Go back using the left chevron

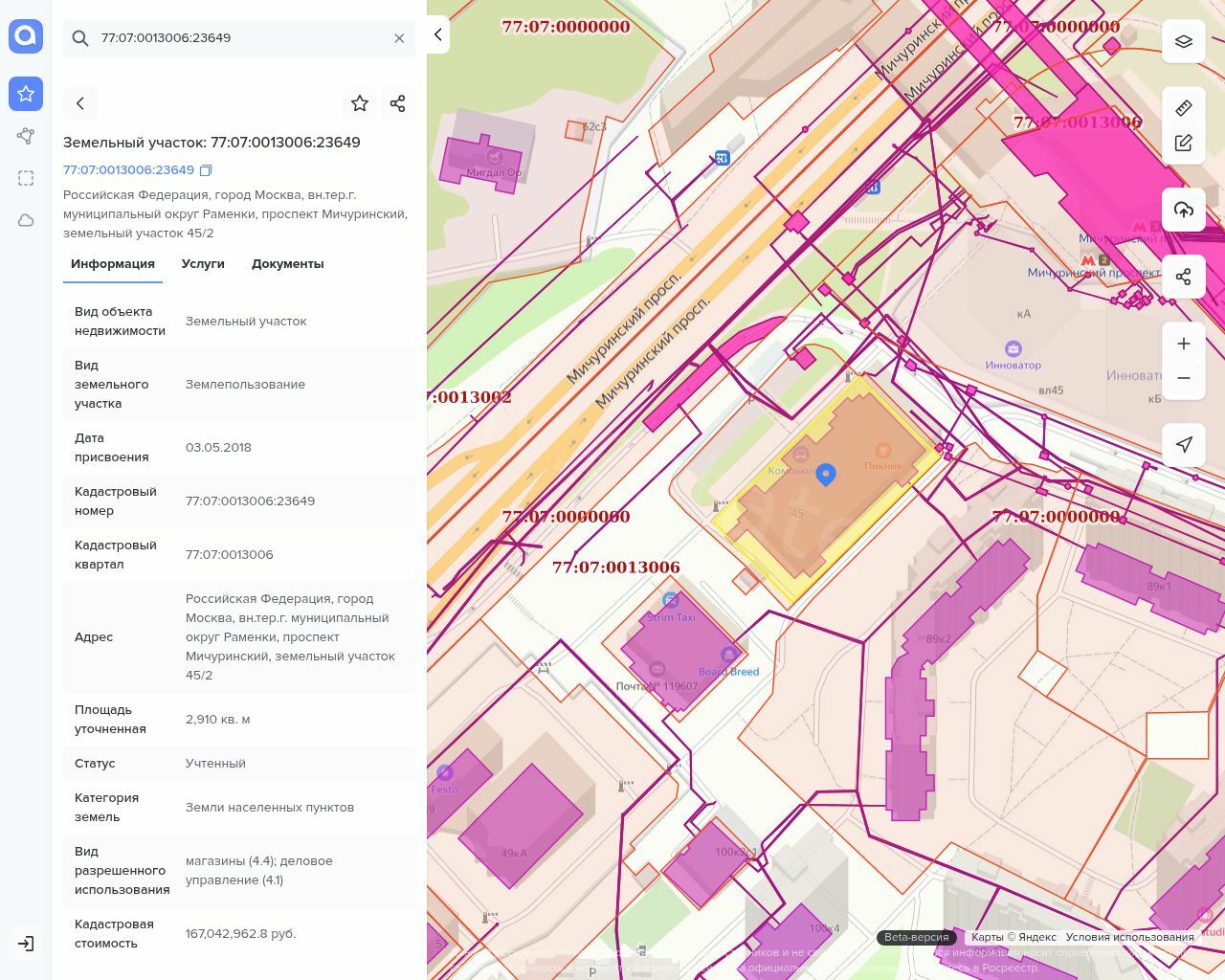pyautogui.click(x=80, y=103)
